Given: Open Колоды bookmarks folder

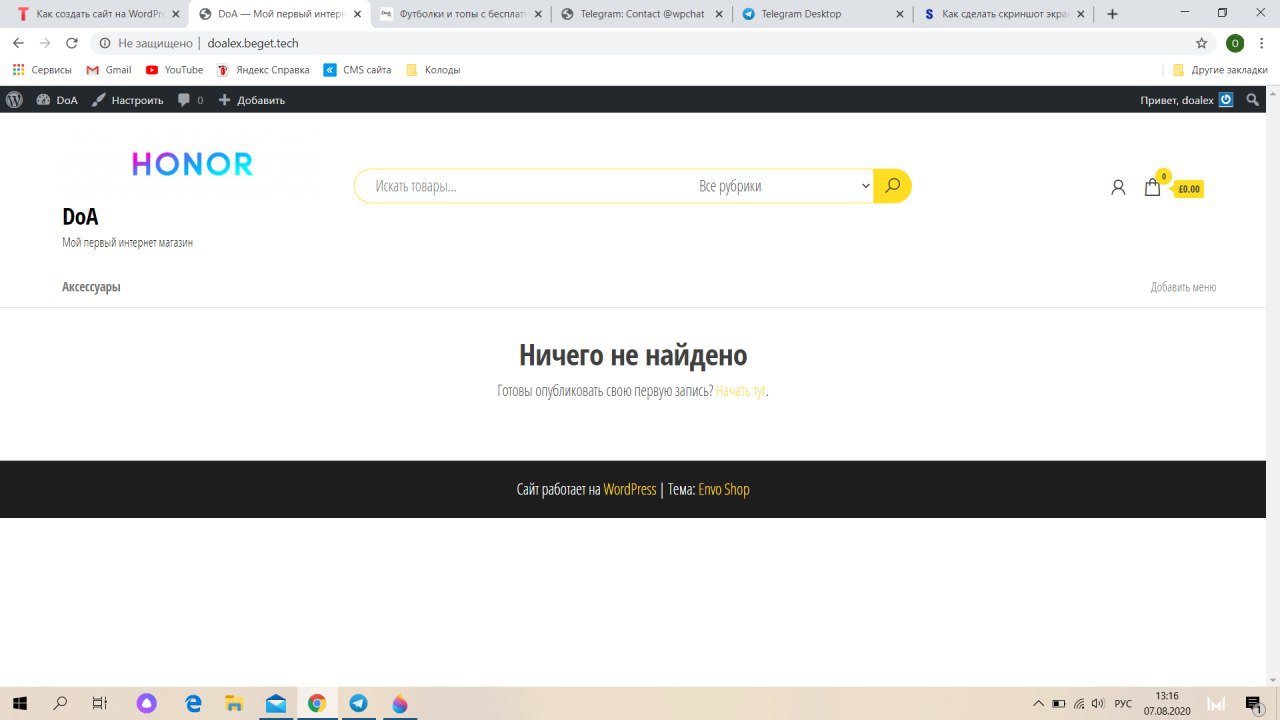Looking at the screenshot, I should coord(433,70).
